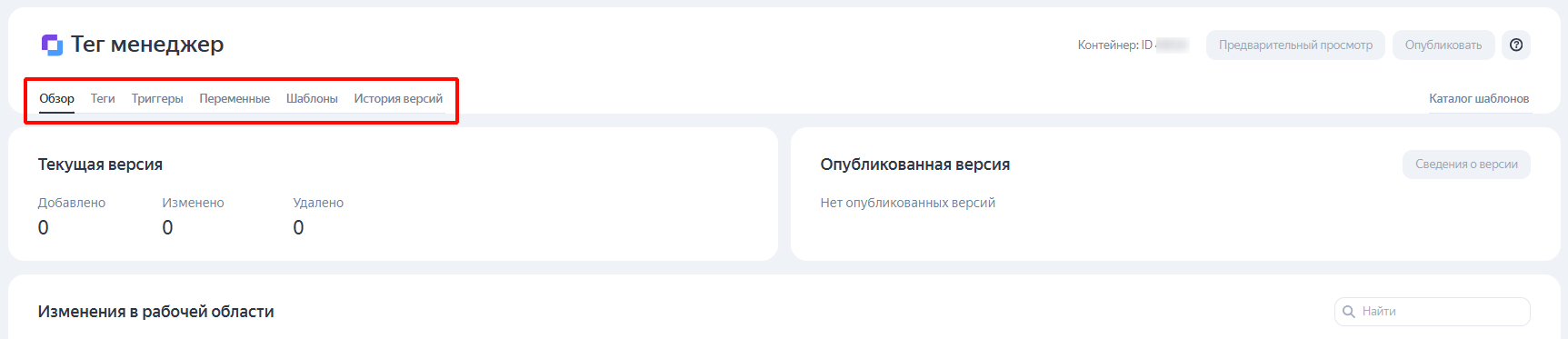Click the Тег менеджер title

(x=147, y=45)
